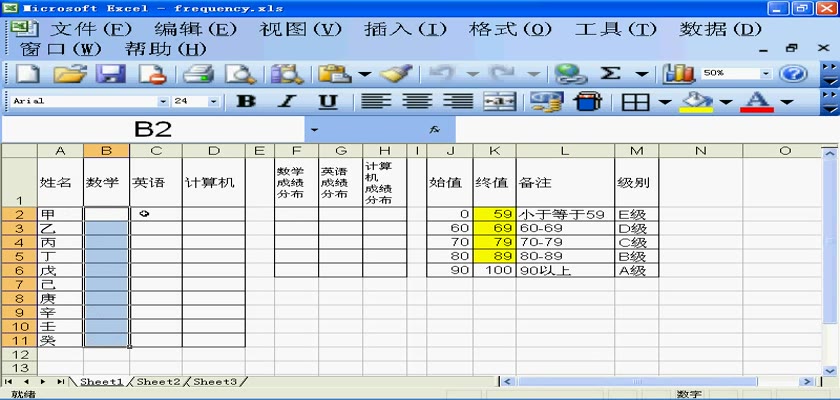Open Print Preview from the toolbar
The height and width of the screenshot is (400, 840).
click(240, 73)
